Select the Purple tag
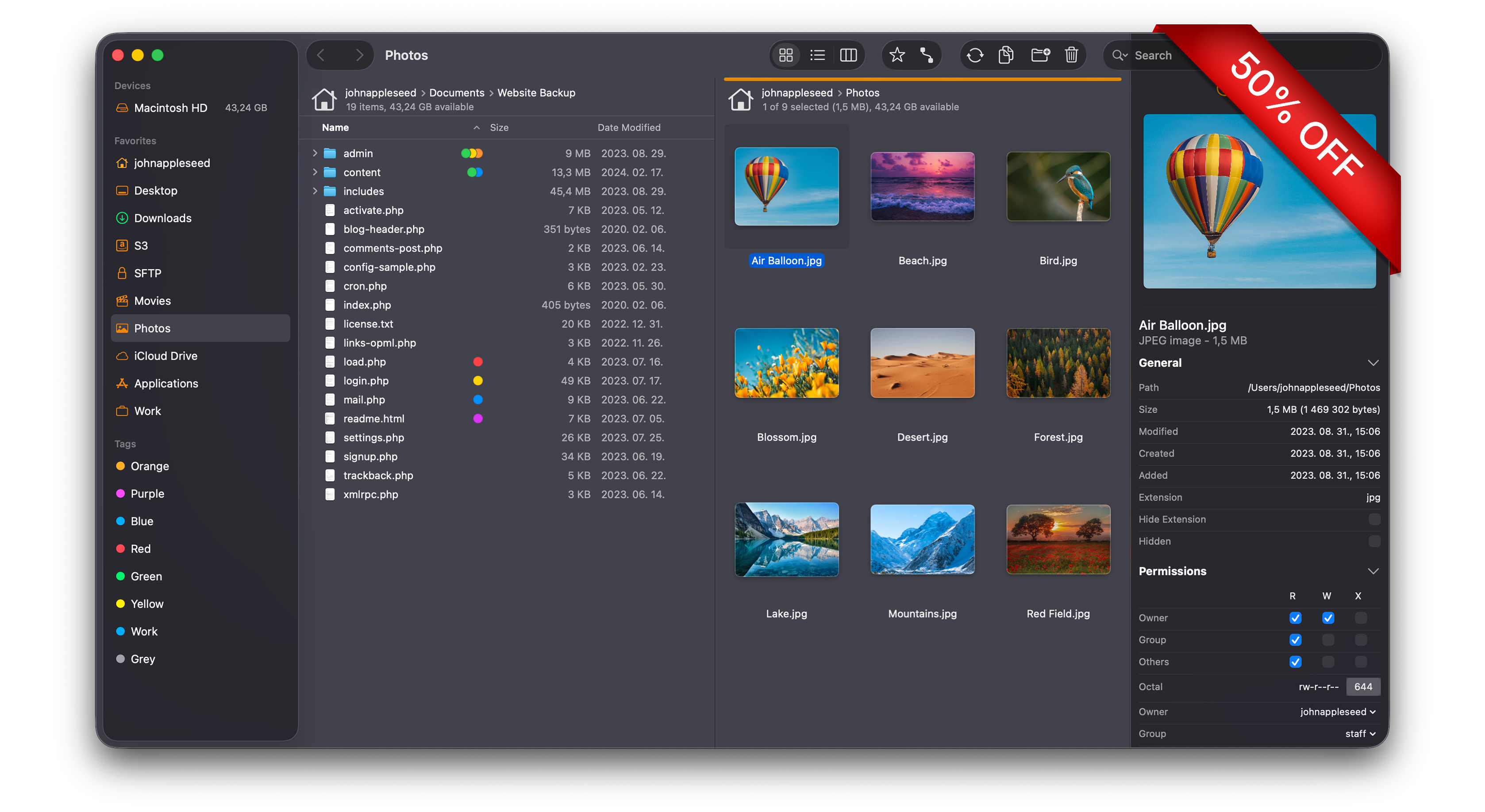1485x812 pixels. [147, 493]
